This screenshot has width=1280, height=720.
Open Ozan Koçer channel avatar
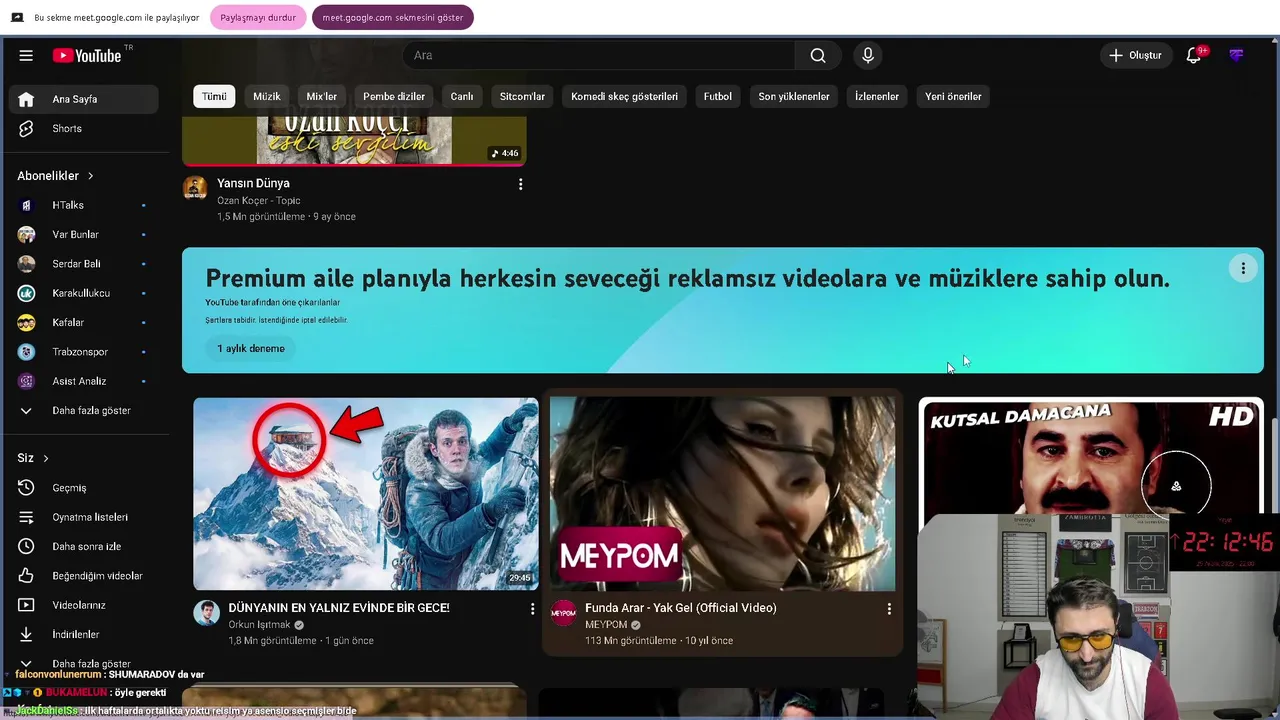pos(195,188)
